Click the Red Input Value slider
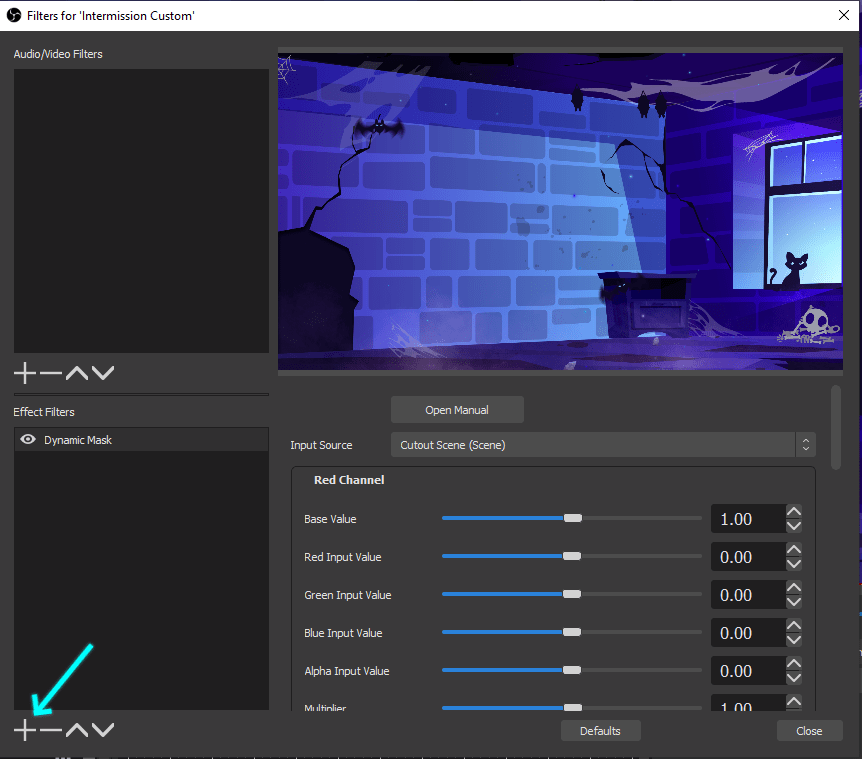Image resolution: width=862 pixels, height=759 pixels. click(x=572, y=556)
